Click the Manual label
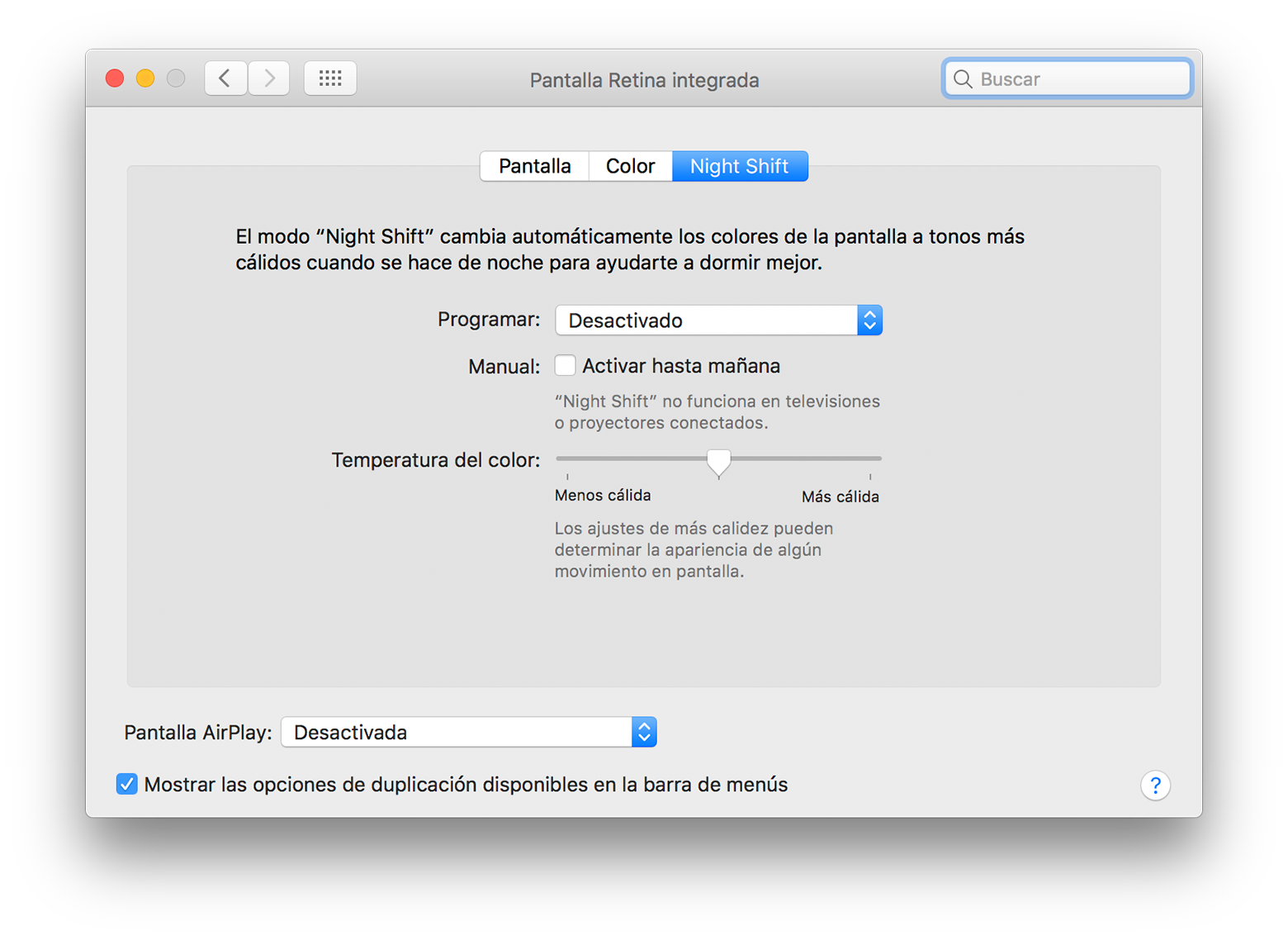 click(x=504, y=366)
